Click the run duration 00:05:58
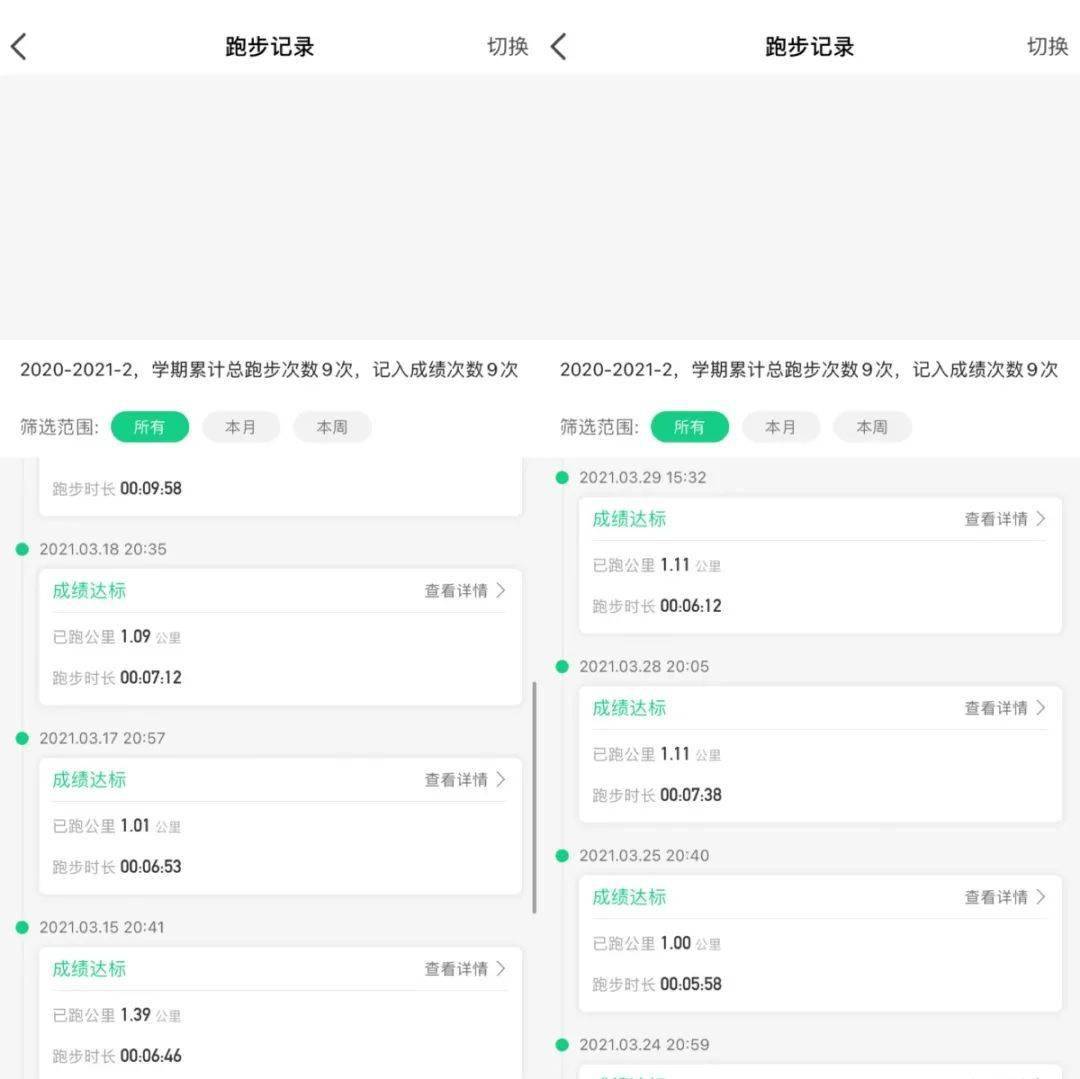The height and width of the screenshot is (1079, 1080). (691, 984)
